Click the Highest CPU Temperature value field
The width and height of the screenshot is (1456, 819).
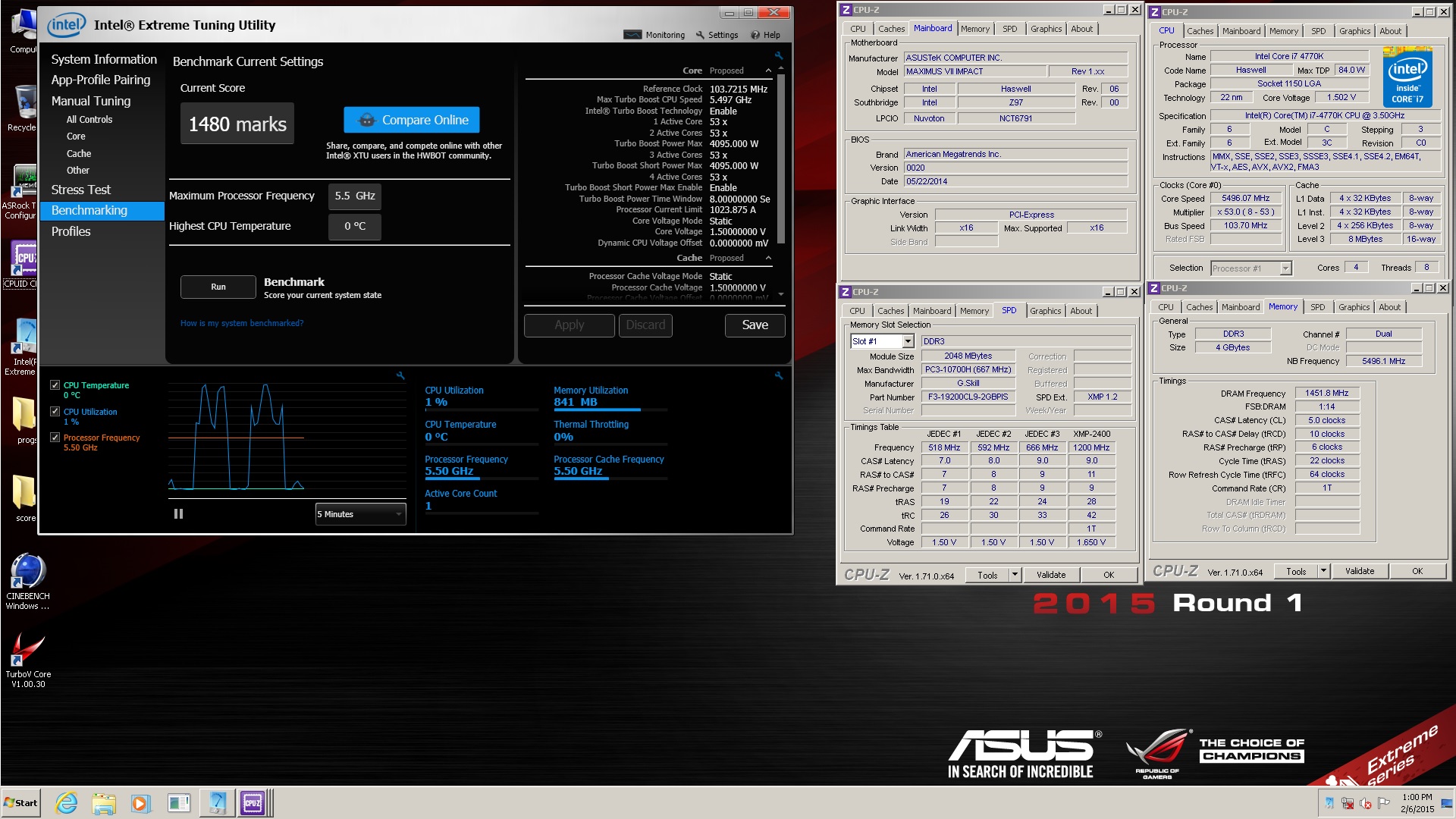point(355,226)
